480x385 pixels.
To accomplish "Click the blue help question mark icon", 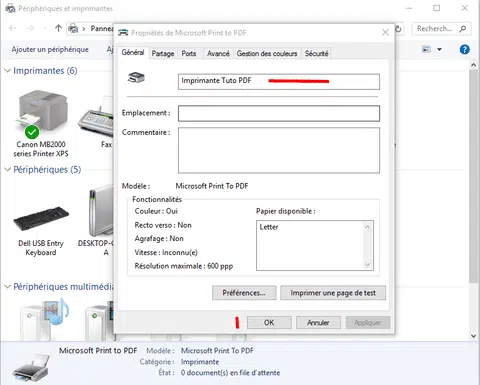I will [464, 49].
